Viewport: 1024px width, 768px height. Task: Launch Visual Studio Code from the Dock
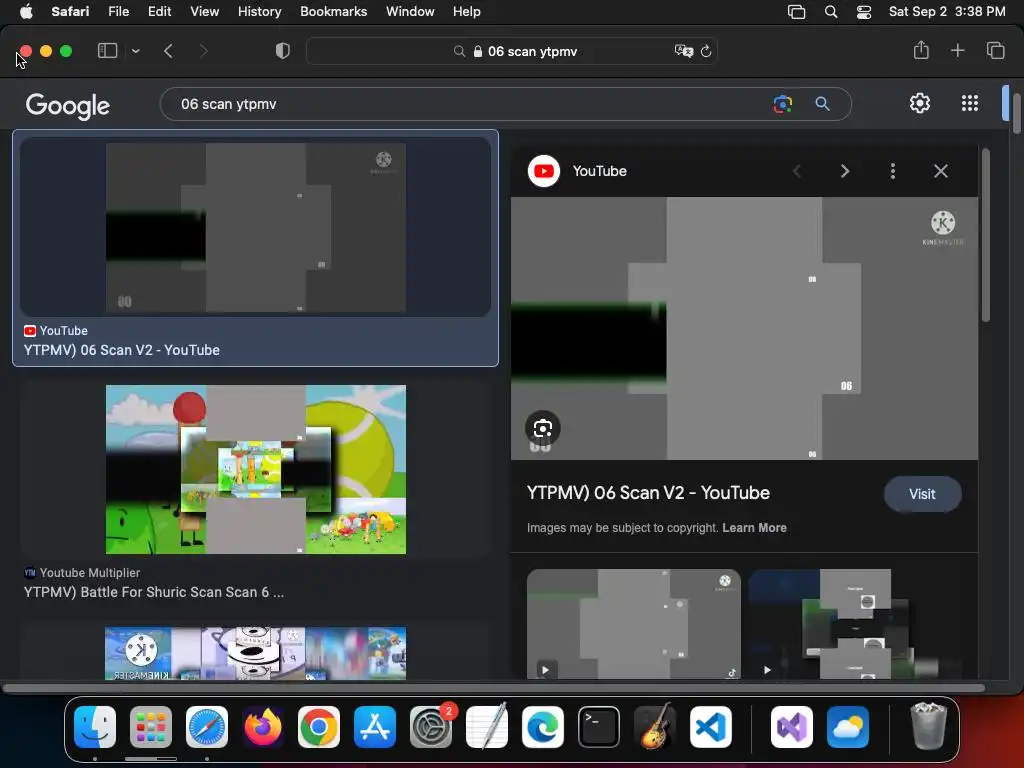click(x=711, y=727)
